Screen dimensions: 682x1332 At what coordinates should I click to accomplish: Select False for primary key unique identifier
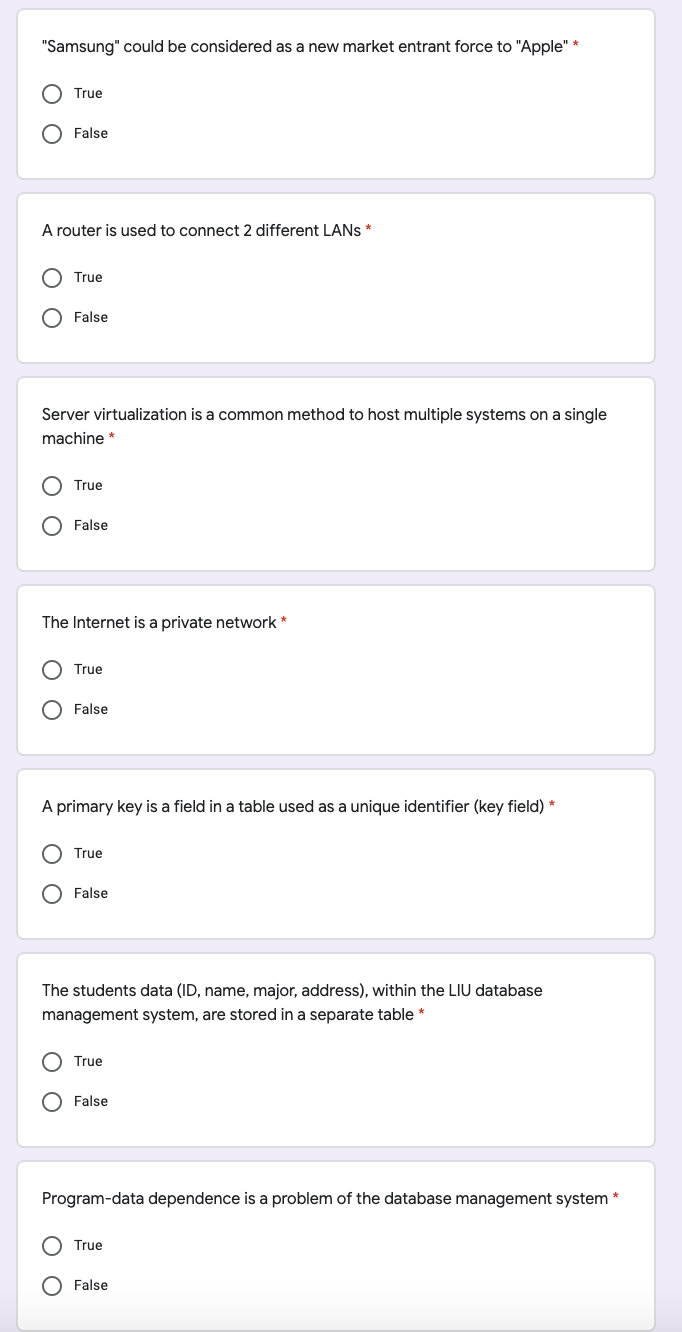pos(52,893)
